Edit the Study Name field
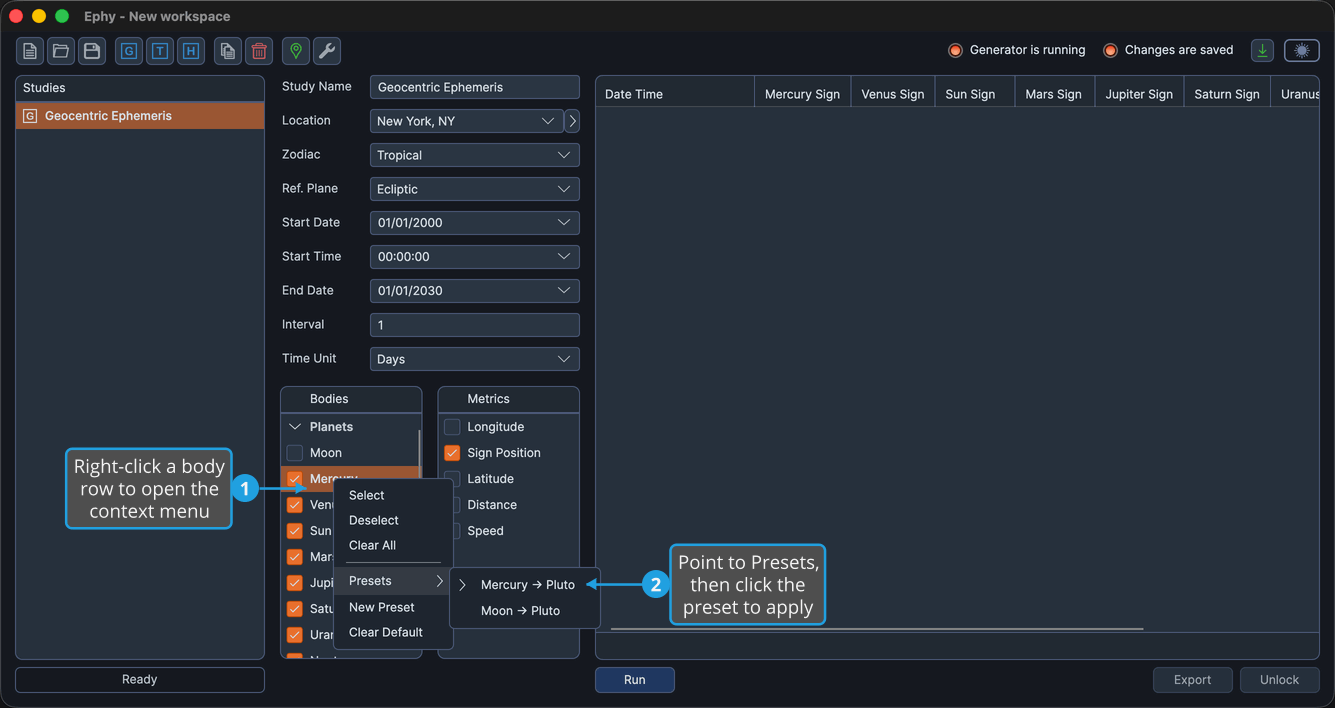Screen dimensions: 1335x708 [475, 87]
